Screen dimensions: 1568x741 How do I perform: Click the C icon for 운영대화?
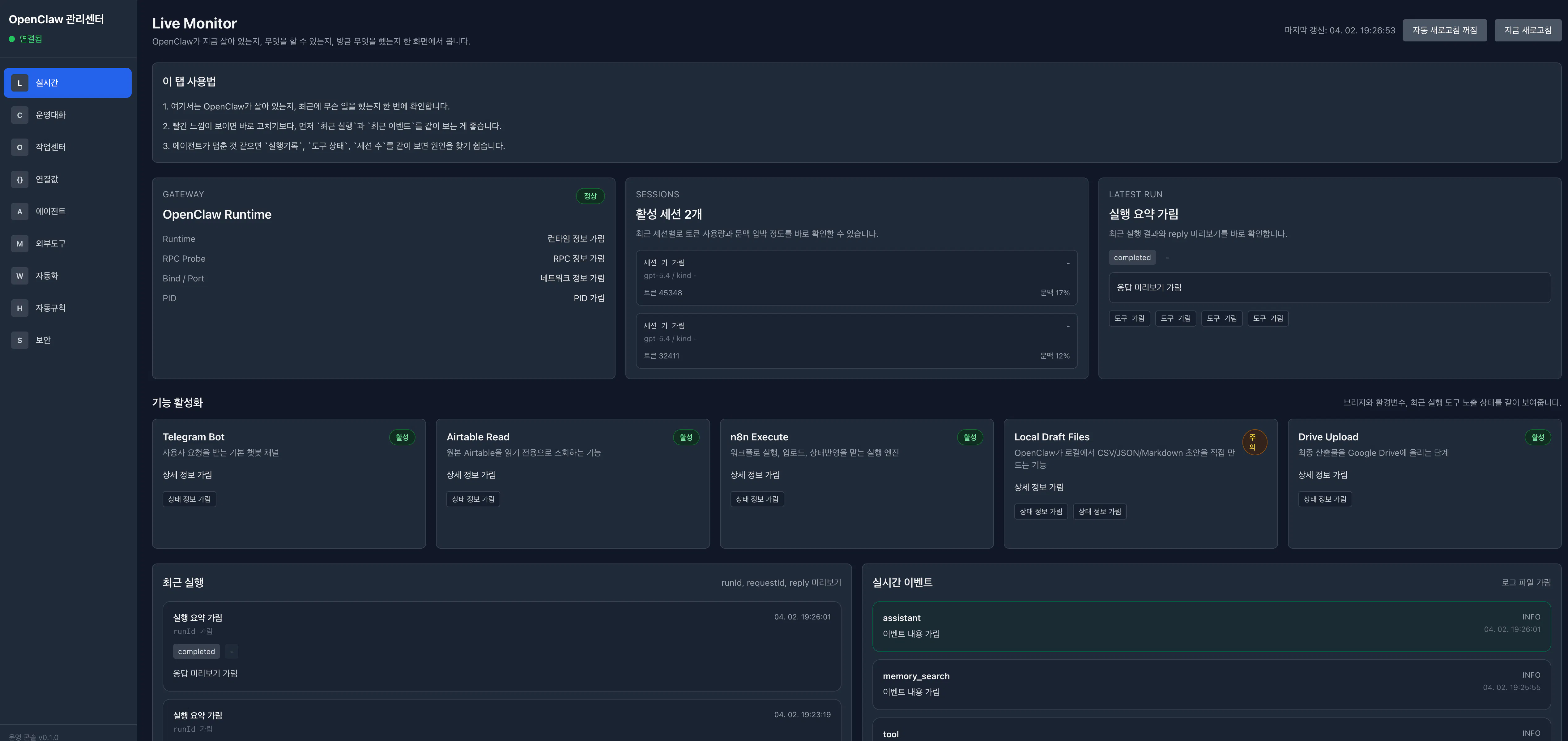pyautogui.click(x=19, y=115)
